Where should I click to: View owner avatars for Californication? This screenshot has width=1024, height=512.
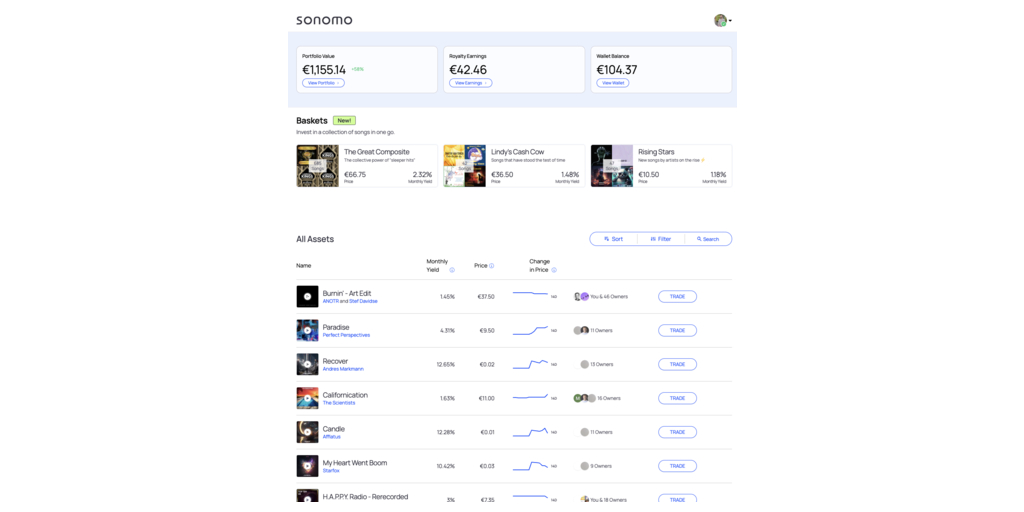point(584,398)
